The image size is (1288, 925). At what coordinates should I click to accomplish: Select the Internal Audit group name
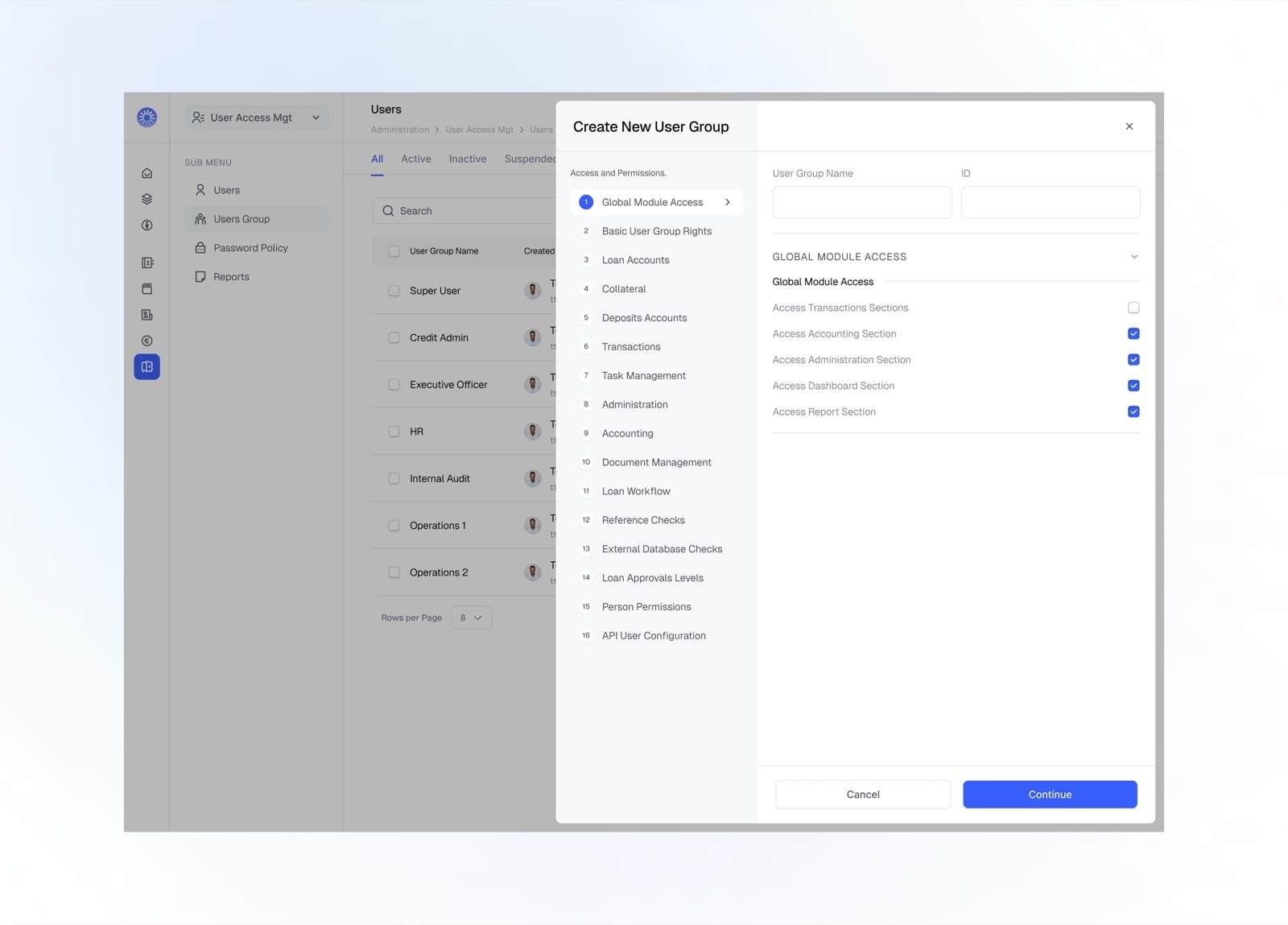coord(440,478)
